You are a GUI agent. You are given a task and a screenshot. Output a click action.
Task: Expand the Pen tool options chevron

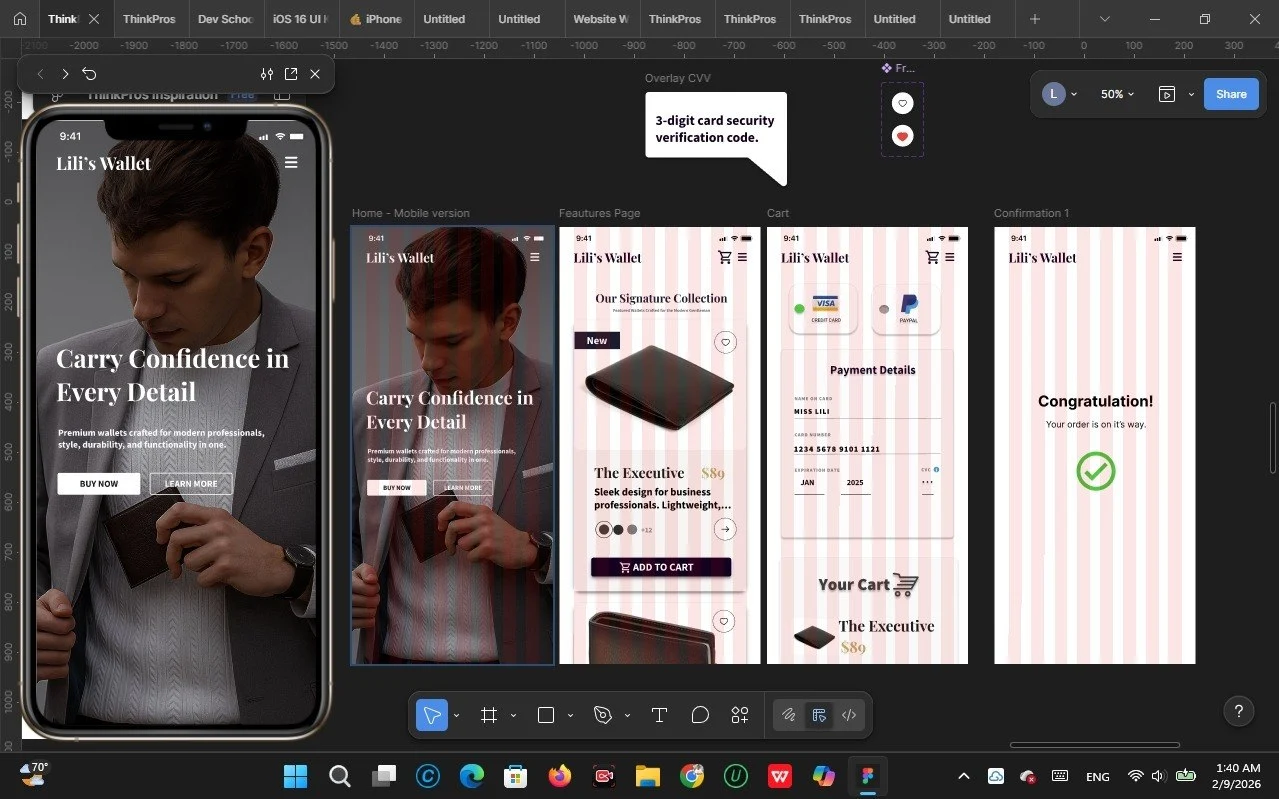627,716
